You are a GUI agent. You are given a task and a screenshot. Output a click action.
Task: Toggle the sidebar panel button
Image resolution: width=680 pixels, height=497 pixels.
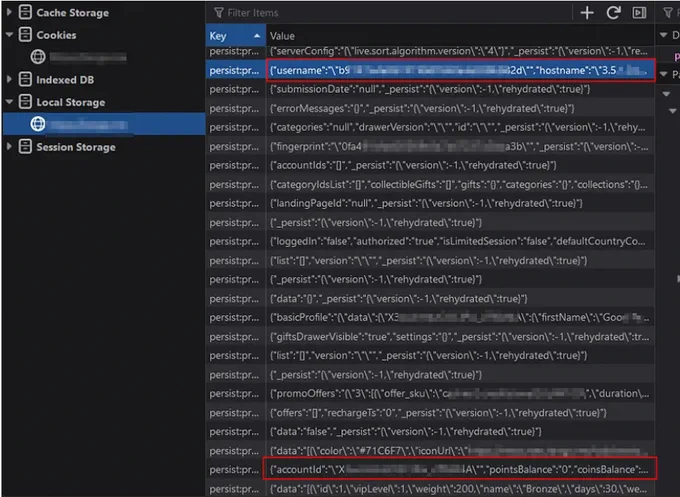(639, 13)
